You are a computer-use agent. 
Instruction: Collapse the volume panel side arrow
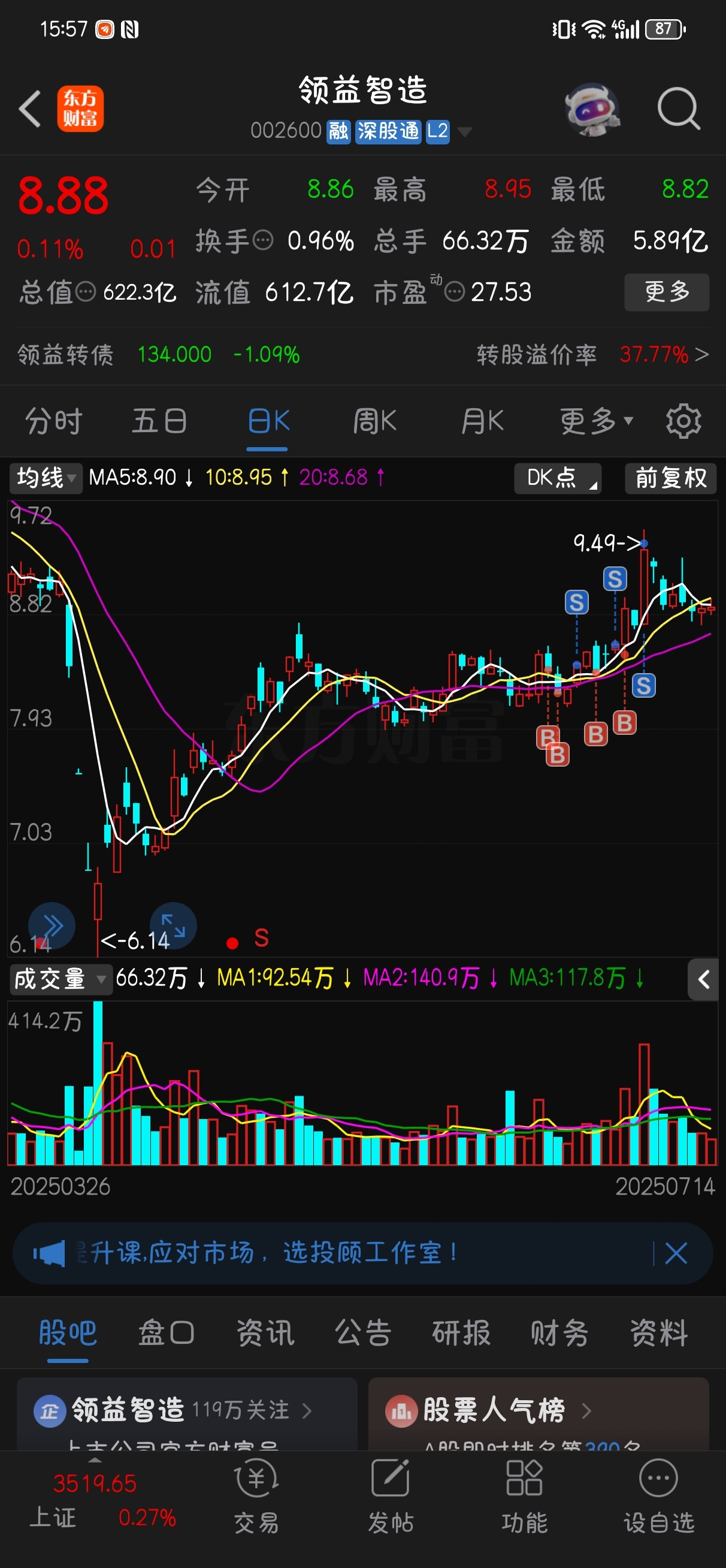[x=703, y=979]
